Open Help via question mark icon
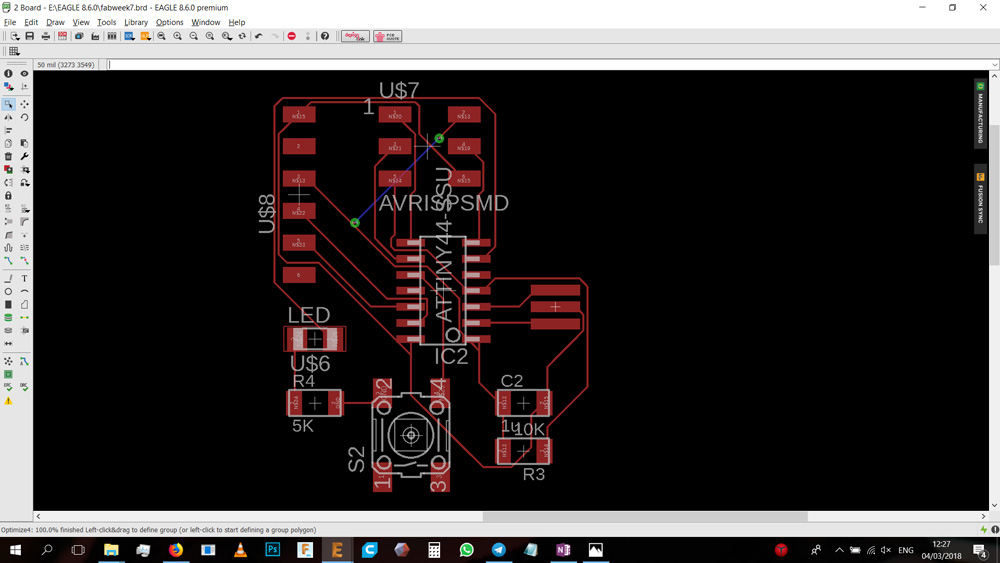The image size is (1000, 563). point(325,36)
